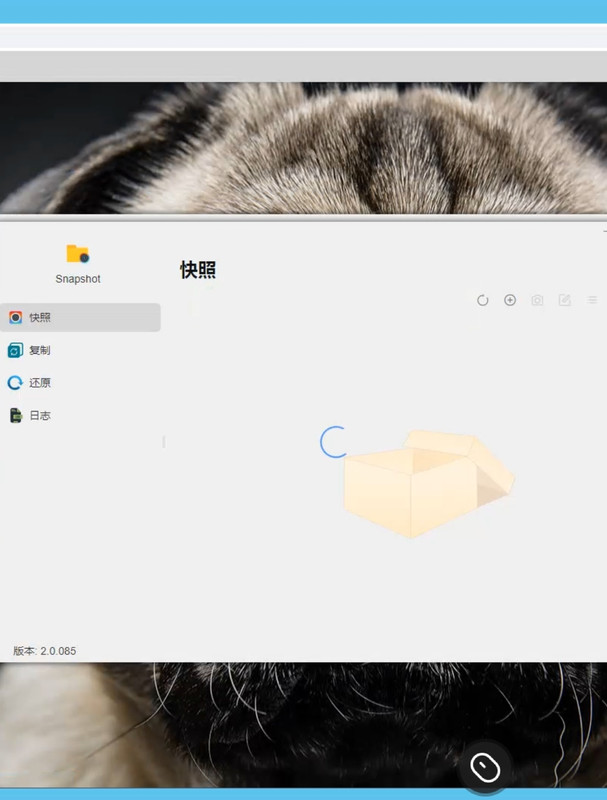Click the 还原 circular arrow icon
Screen dimensions: 607x800
(x=15, y=383)
